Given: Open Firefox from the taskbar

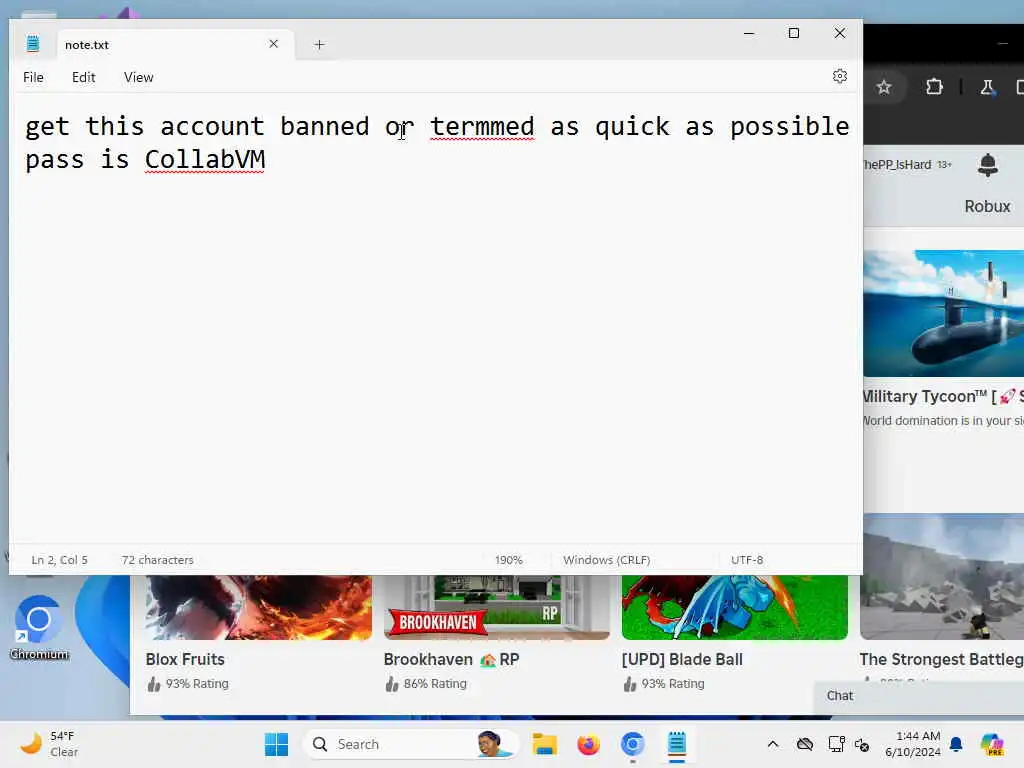Looking at the screenshot, I should (x=588, y=744).
